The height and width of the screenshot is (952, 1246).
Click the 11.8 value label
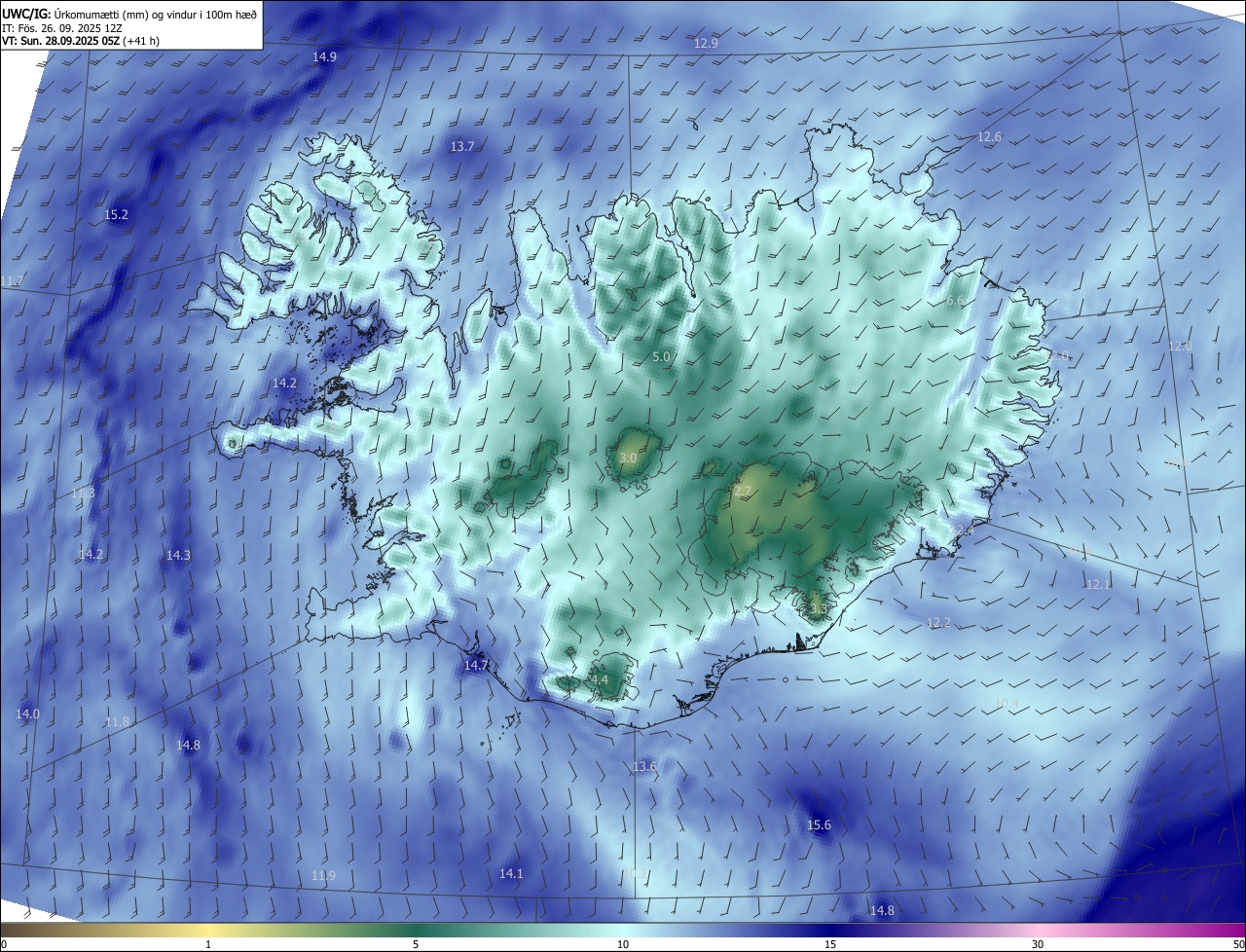(x=117, y=722)
